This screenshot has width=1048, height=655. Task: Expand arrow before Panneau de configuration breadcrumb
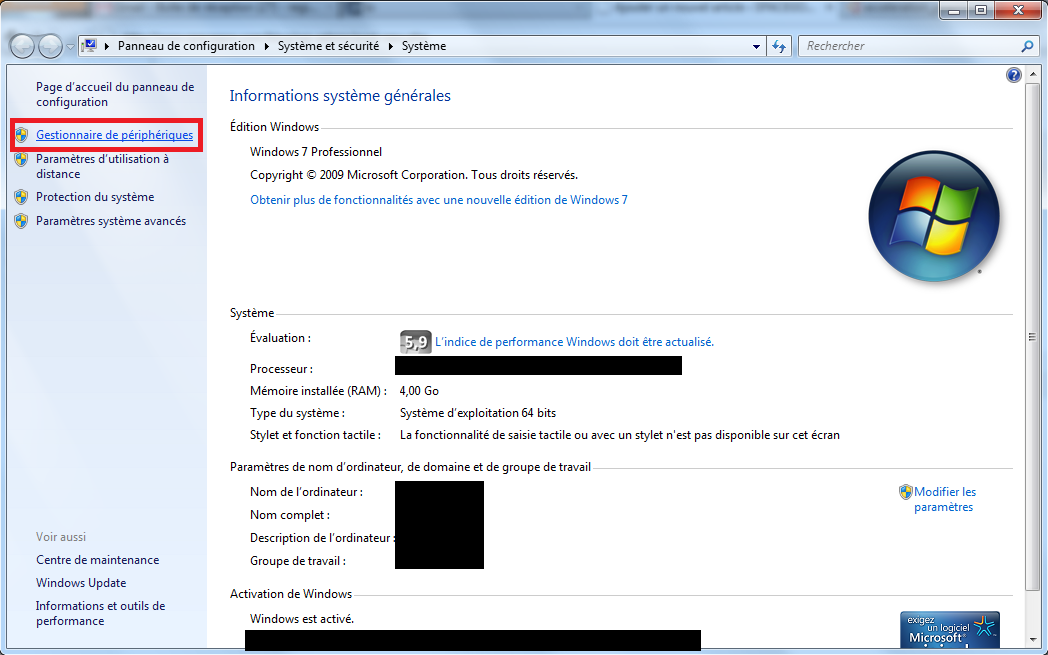107,46
